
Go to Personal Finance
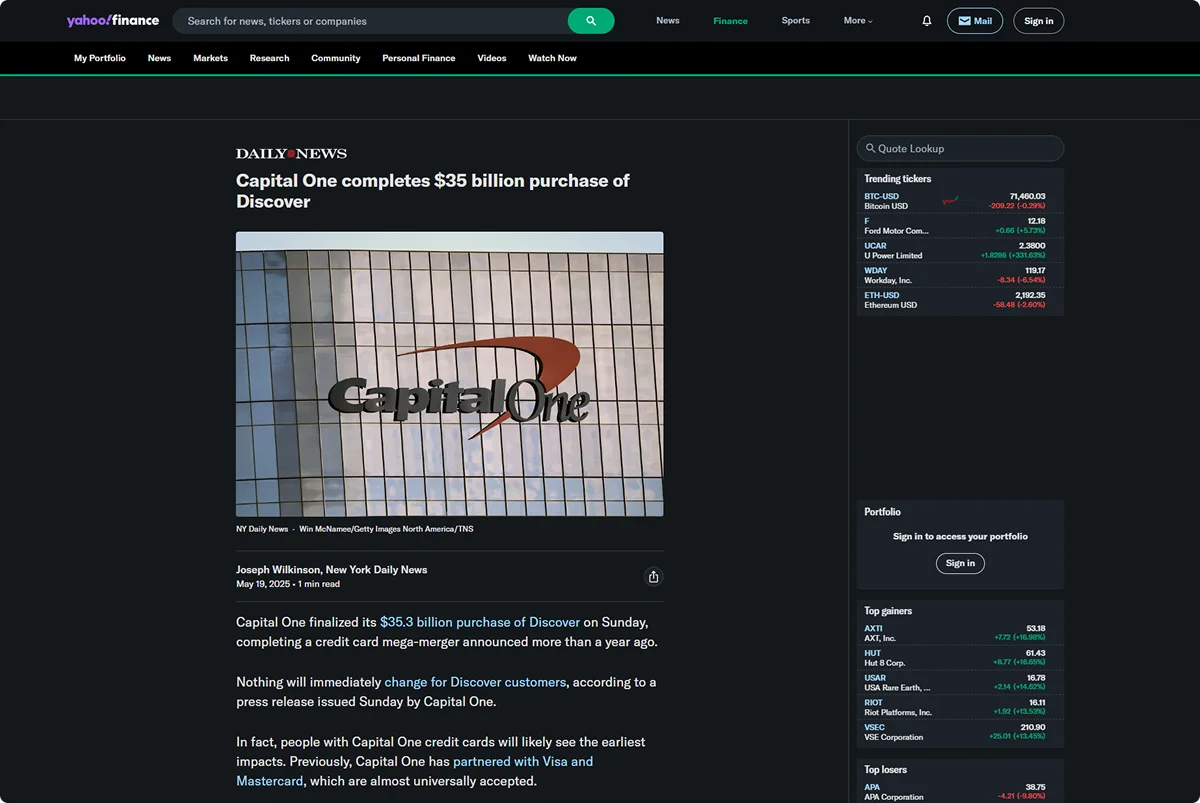click(x=418, y=58)
